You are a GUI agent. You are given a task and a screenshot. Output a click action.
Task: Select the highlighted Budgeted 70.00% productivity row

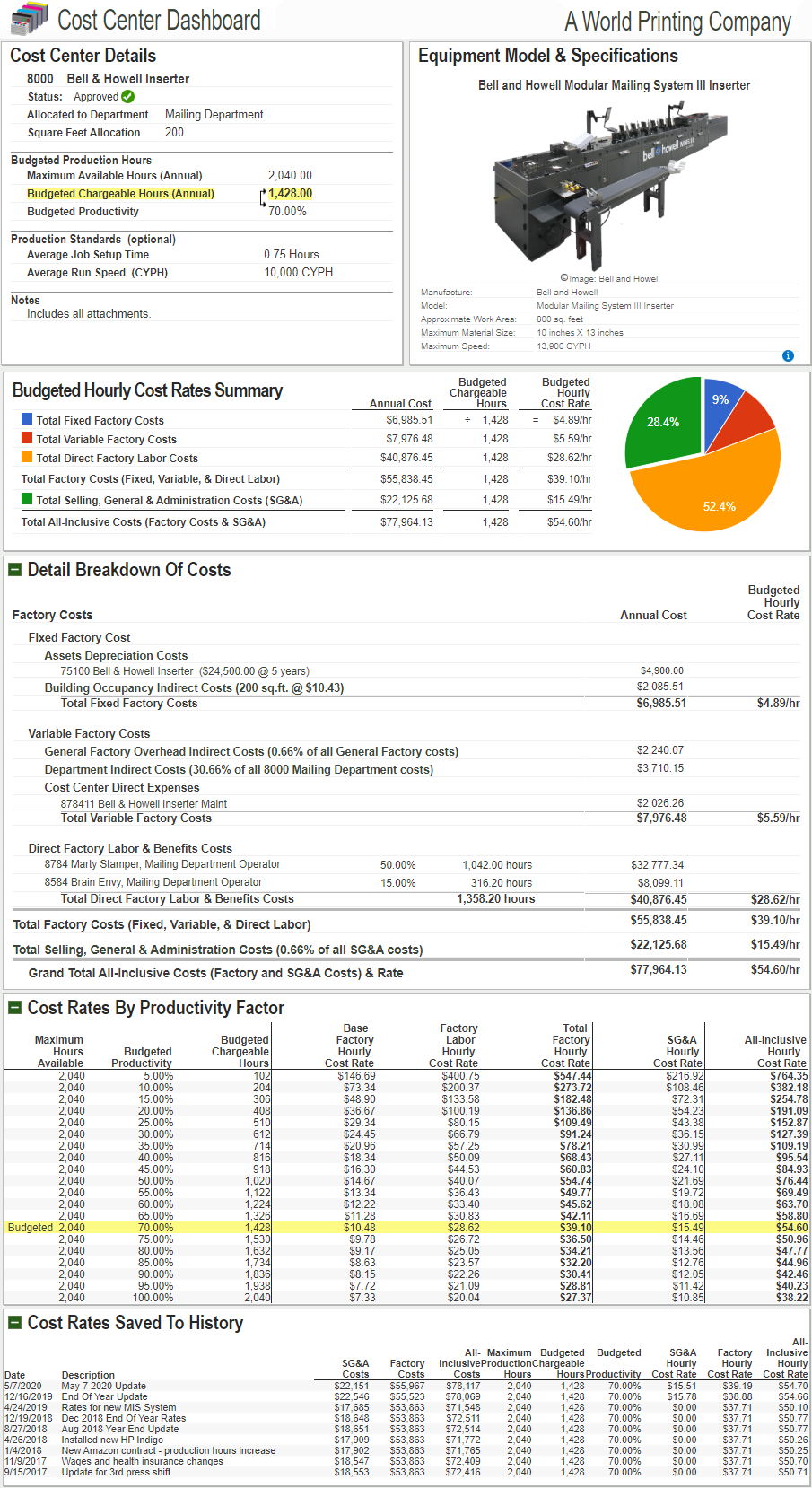406,1227
